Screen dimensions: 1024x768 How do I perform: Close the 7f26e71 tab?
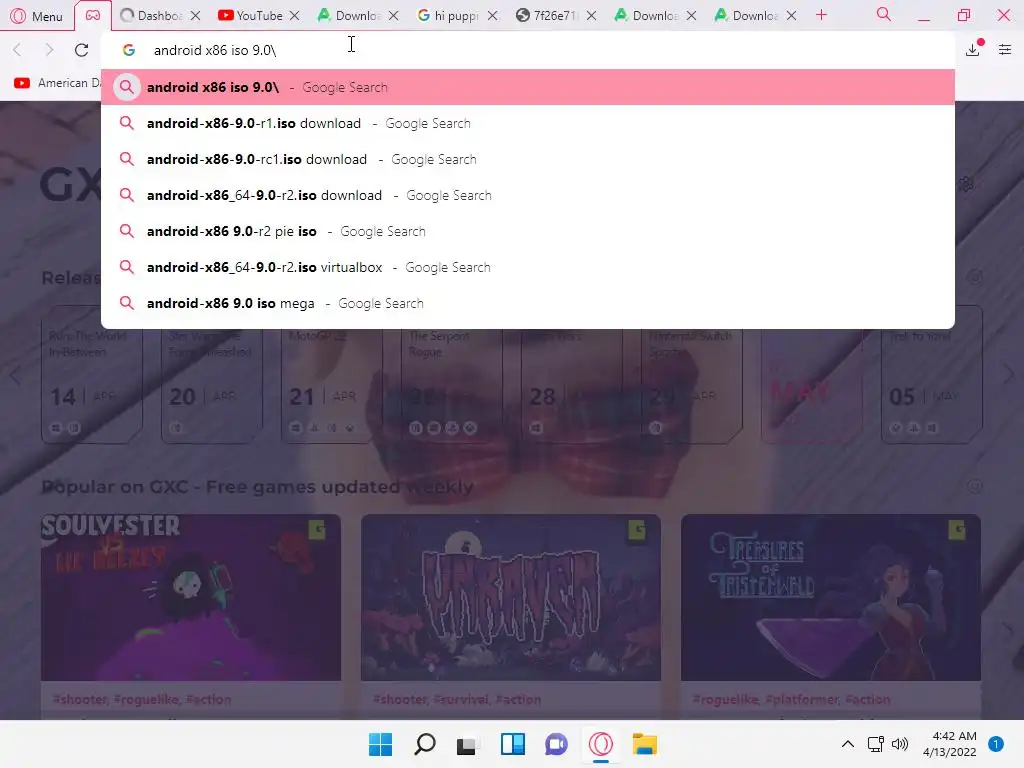pyautogui.click(x=591, y=16)
